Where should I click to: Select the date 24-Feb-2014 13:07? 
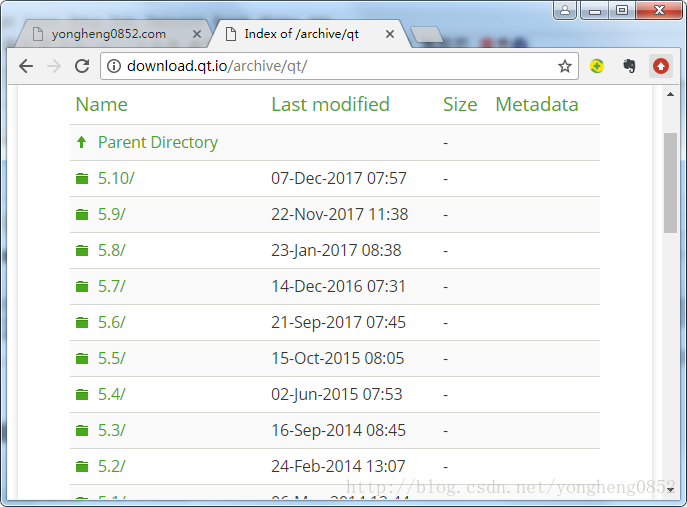[x=338, y=466]
